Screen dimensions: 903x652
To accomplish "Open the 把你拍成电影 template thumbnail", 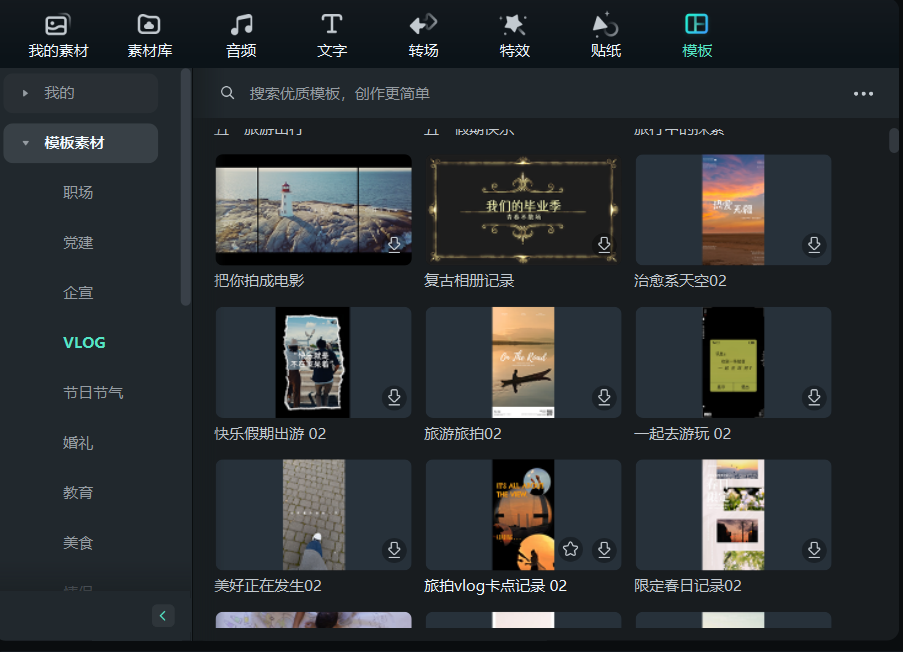I will pyautogui.click(x=313, y=211).
